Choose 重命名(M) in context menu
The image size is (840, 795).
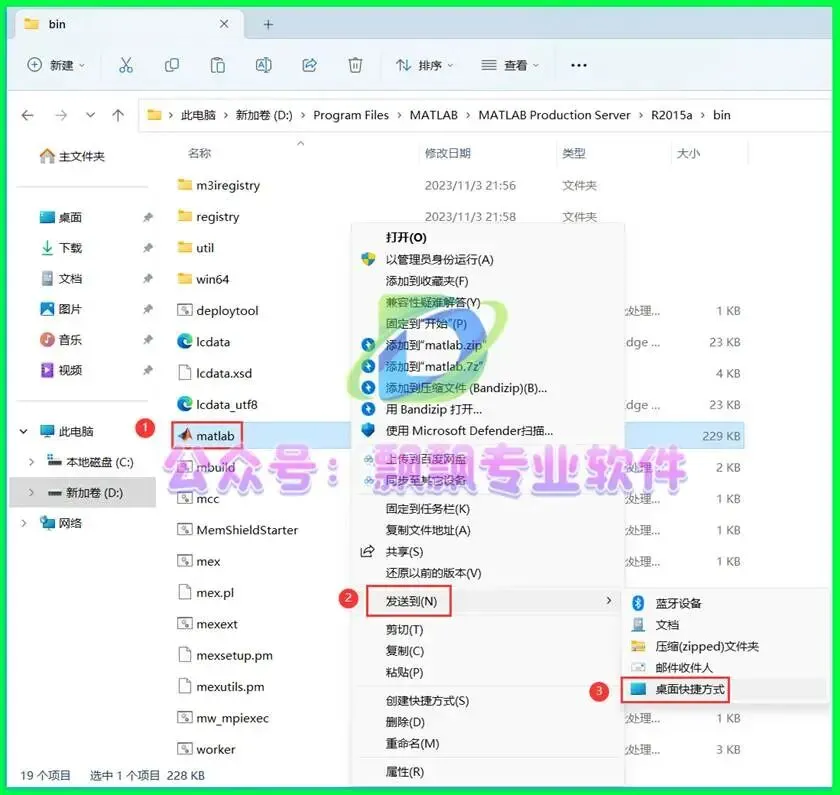[x=412, y=744]
